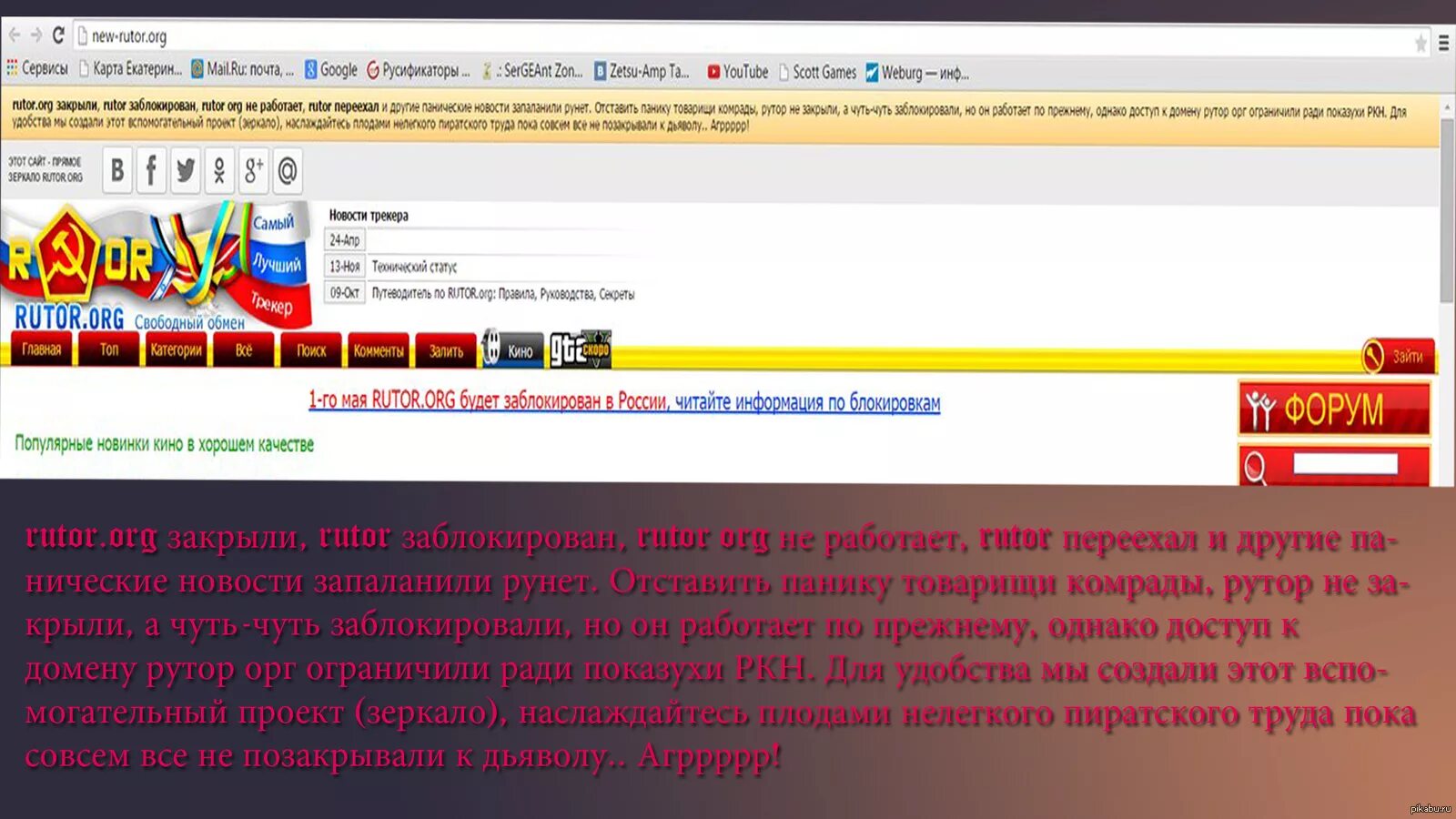
Task: Share via Twitter bird icon
Action: click(185, 170)
